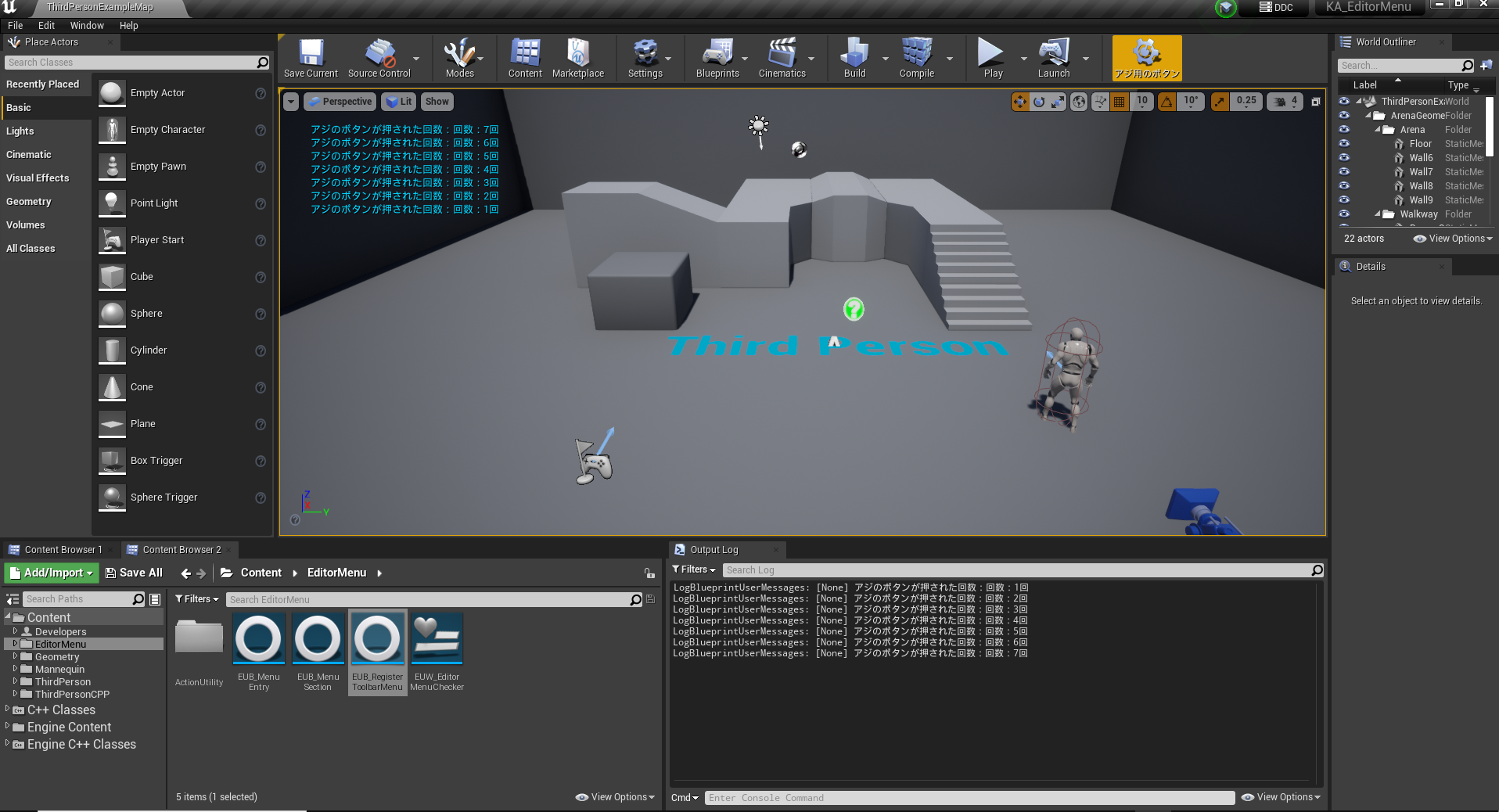1499x812 pixels.
Task: Click the Show viewport button
Action: tap(437, 102)
